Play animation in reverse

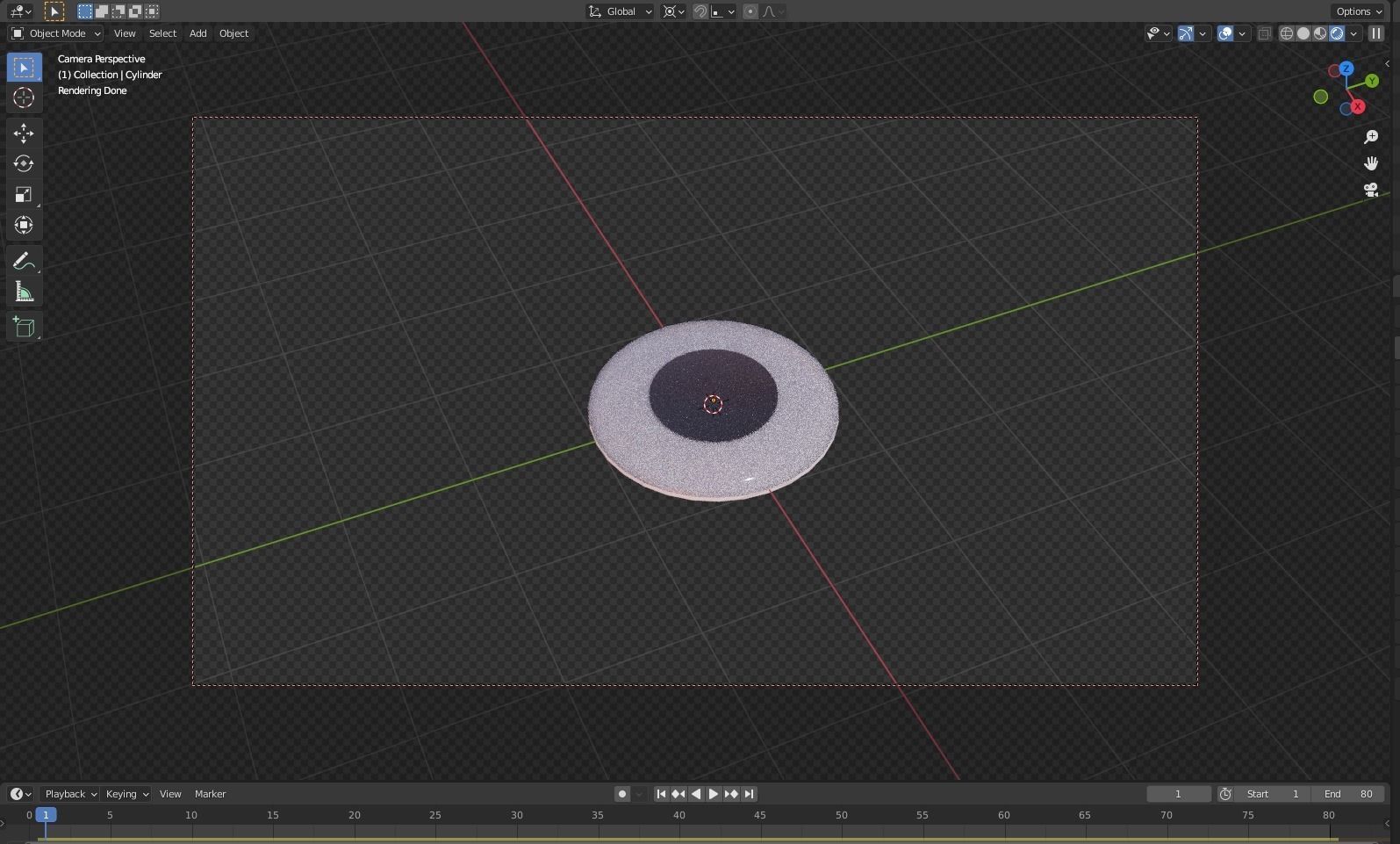point(696,794)
